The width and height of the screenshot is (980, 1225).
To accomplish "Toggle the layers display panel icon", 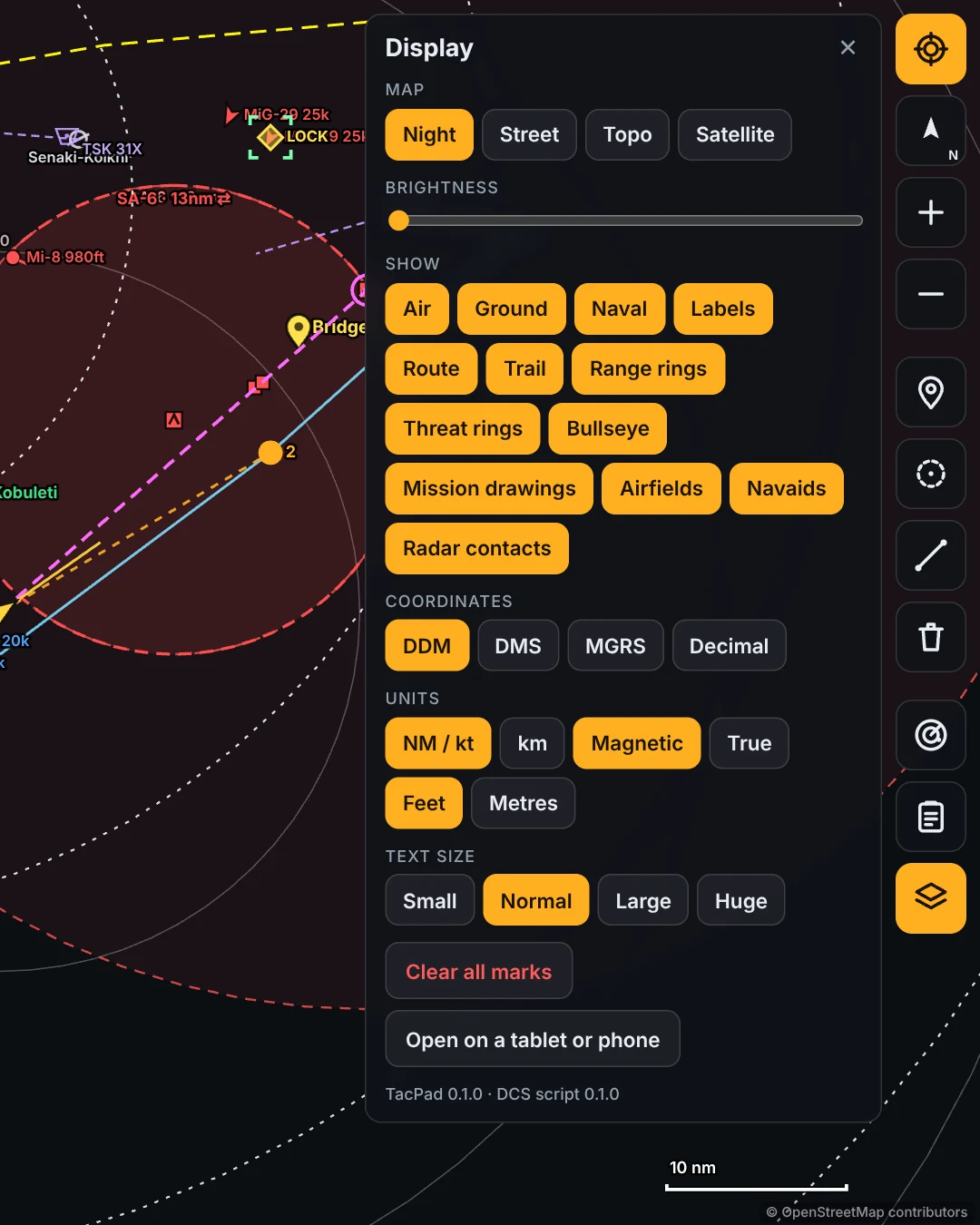I will (x=931, y=898).
